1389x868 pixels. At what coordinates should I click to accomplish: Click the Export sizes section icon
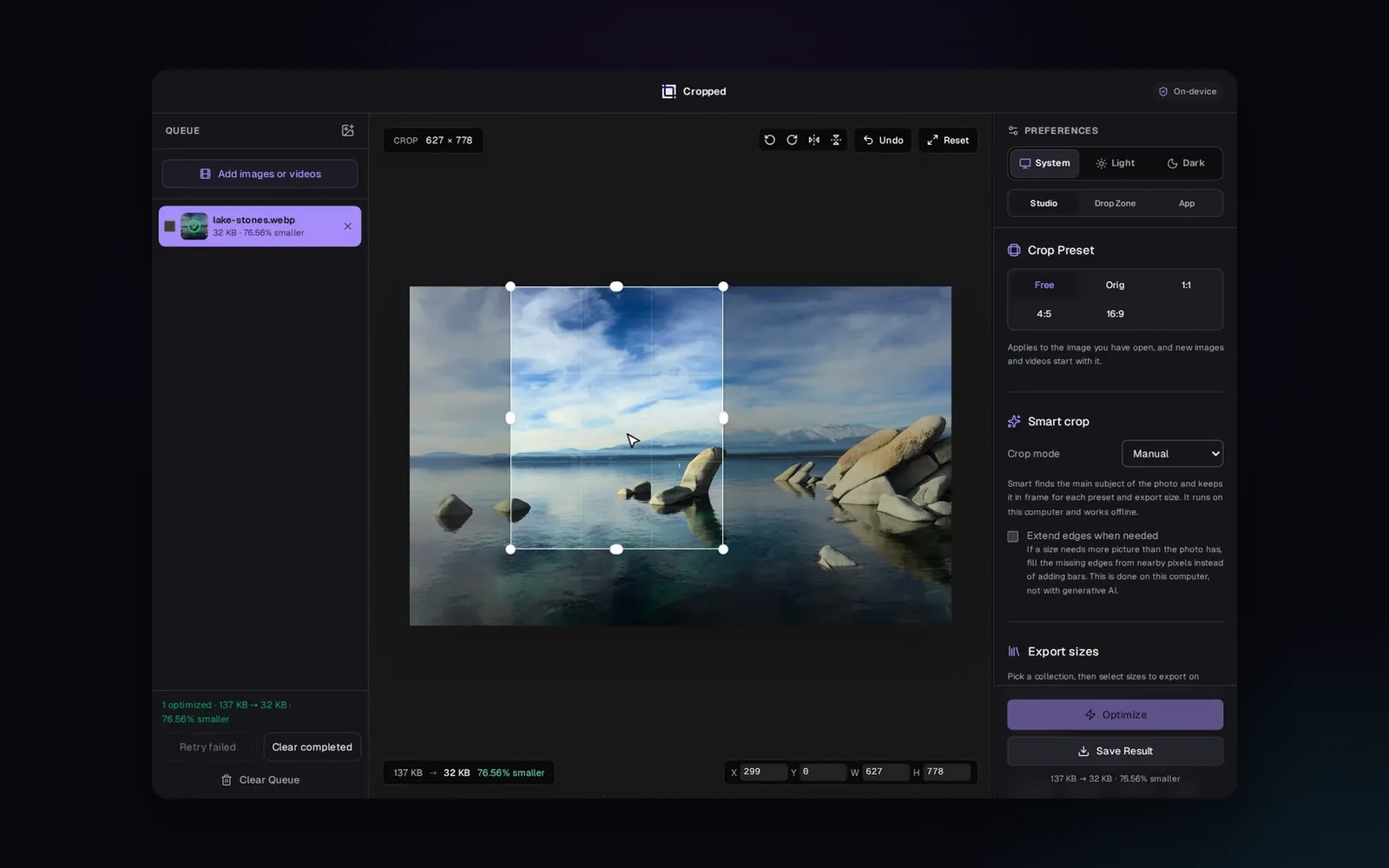[x=1014, y=651]
